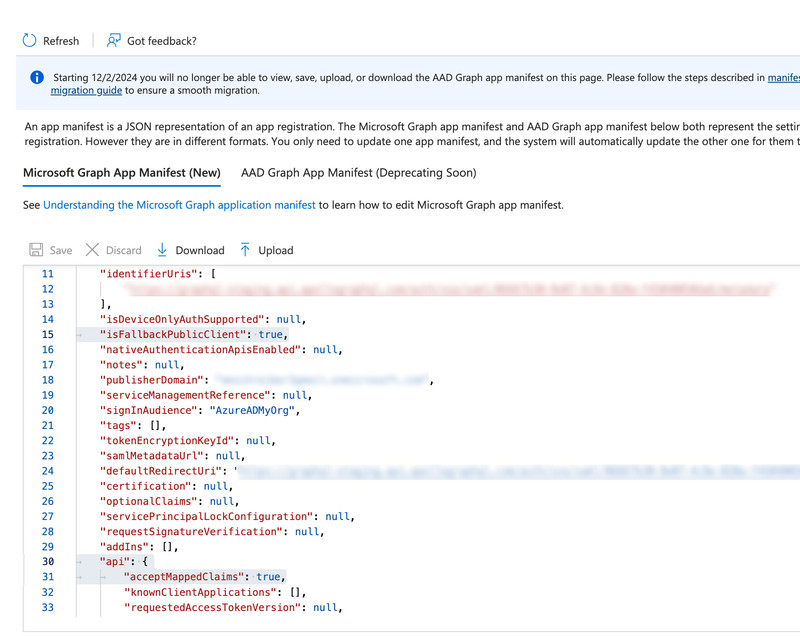Click the "isDeviceOnlyAuthSupported" key
The image size is (800, 636).
(182, 319)
